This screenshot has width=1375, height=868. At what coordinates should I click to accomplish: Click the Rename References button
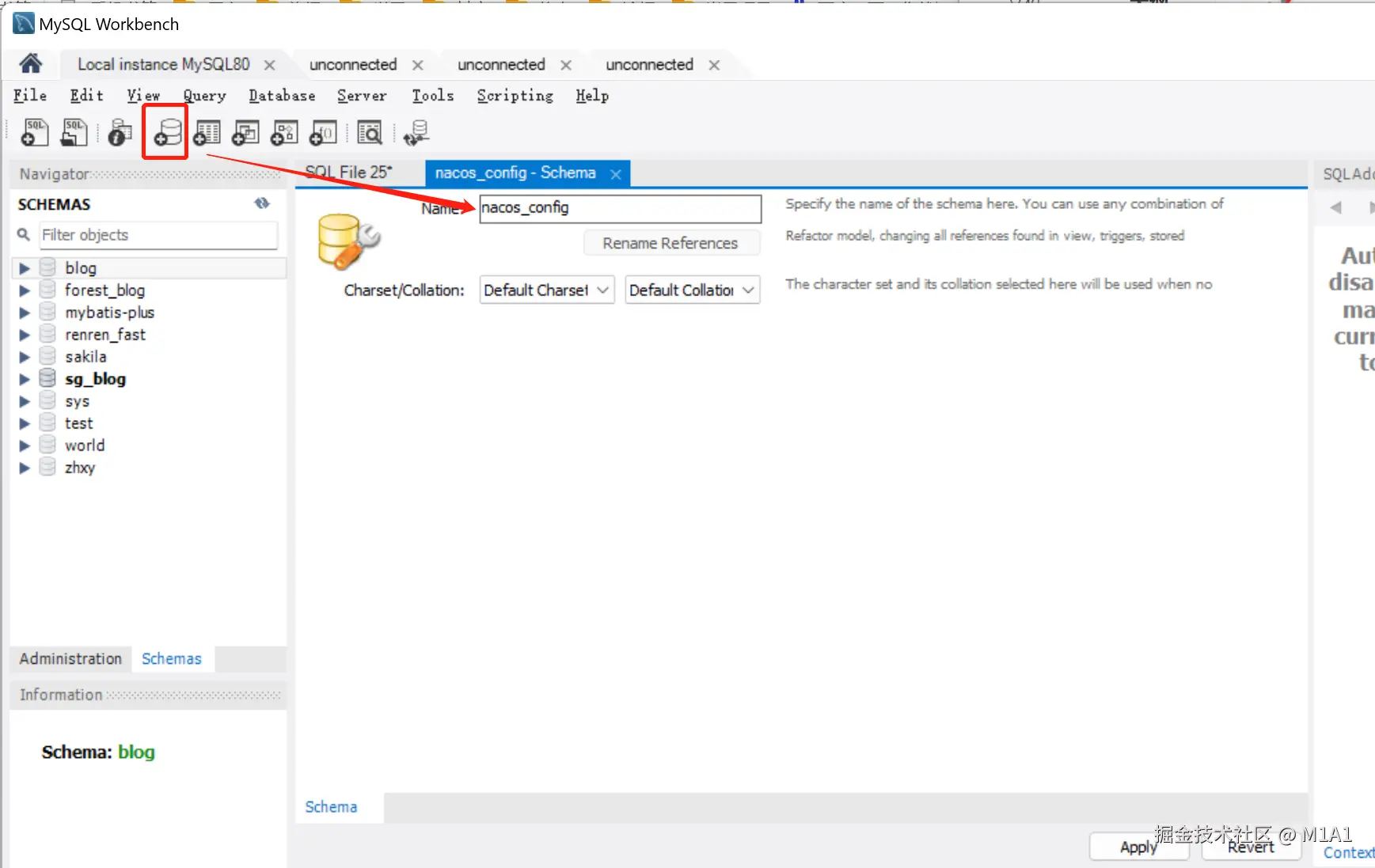tap(670, 243)
